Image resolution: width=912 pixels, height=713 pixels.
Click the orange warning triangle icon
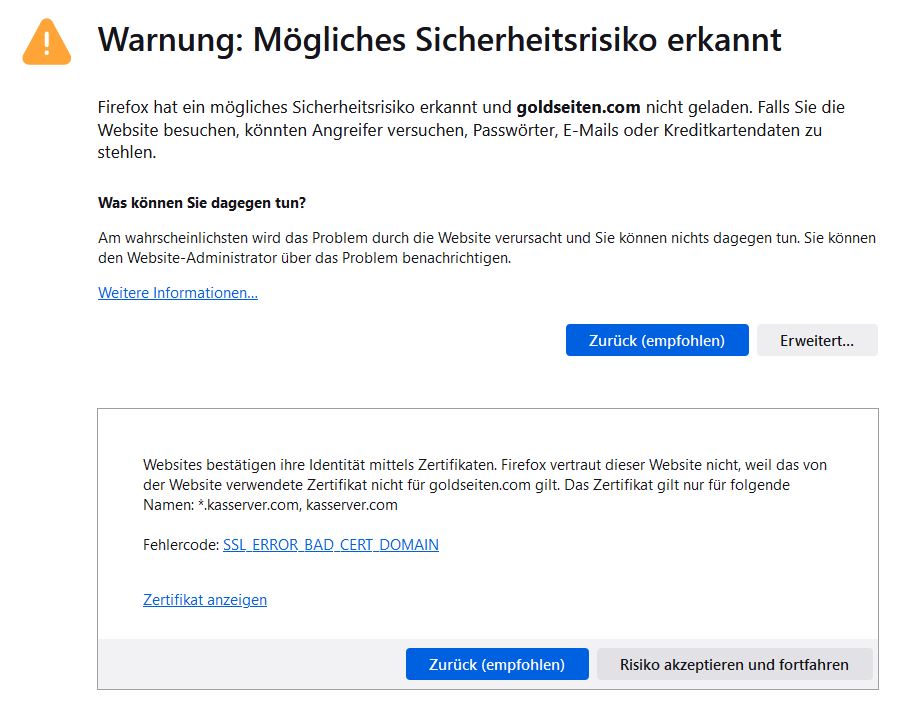[x=47, y=41]
